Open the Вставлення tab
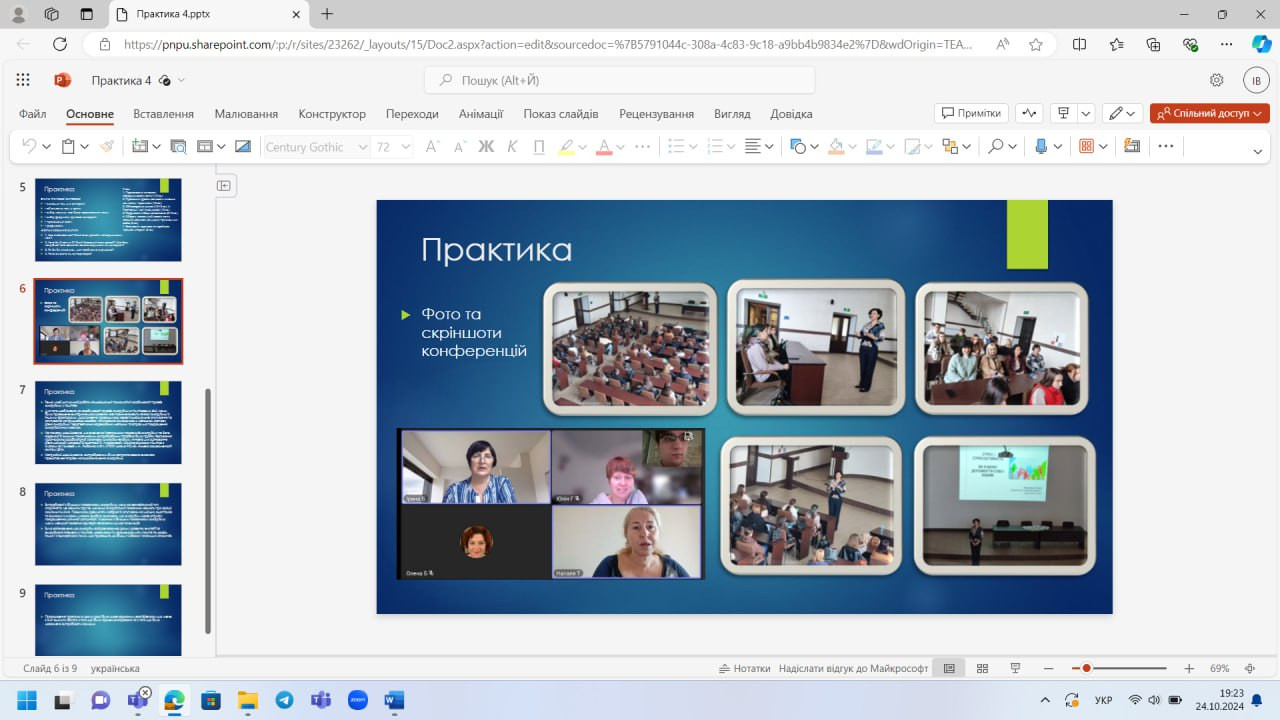The image size is (1280, 720). coord(163,114)
